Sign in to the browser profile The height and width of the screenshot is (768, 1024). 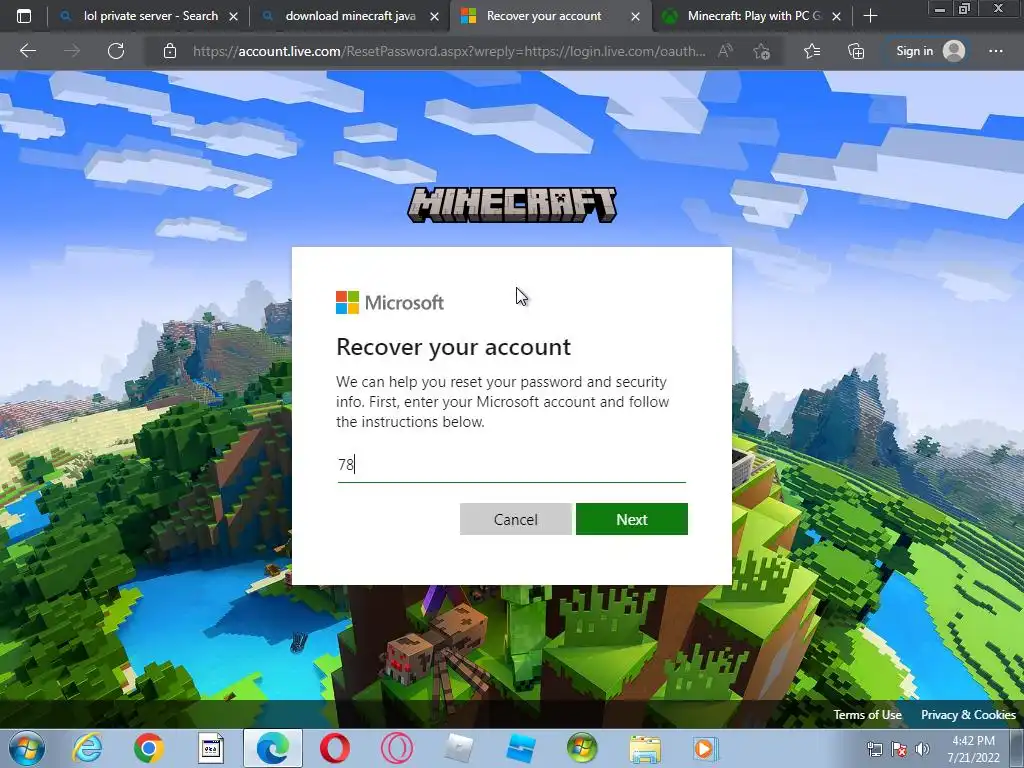pyautogui.click(x=929, y=51)
